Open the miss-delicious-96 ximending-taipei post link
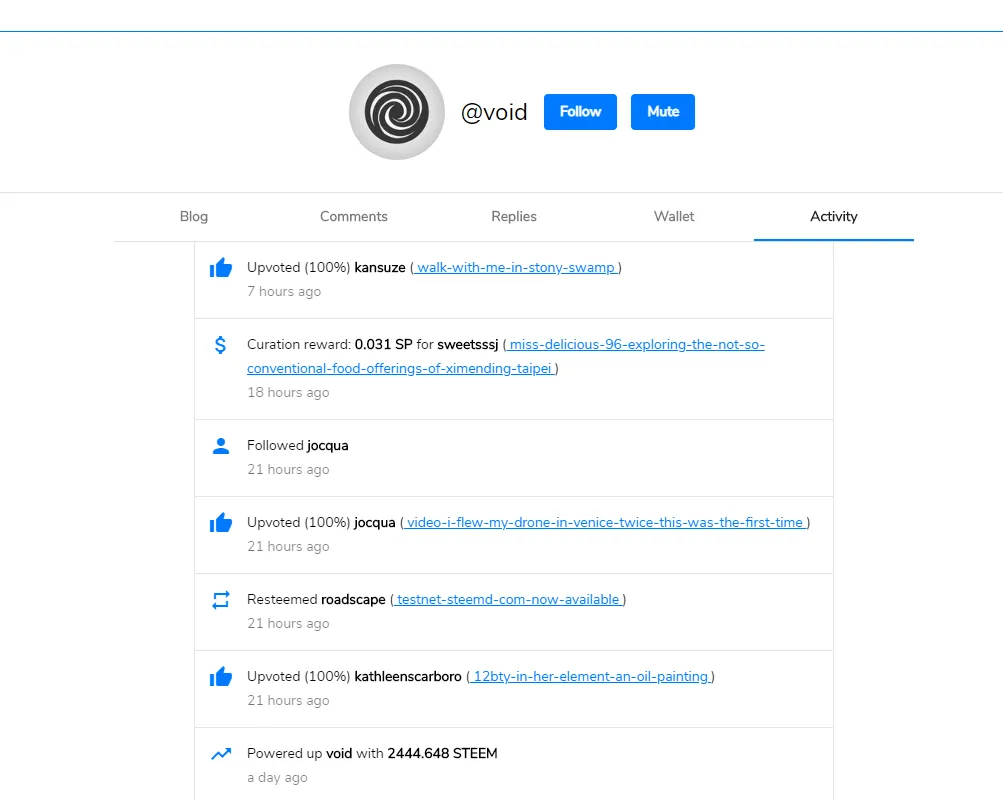 [x=505, y=356]
